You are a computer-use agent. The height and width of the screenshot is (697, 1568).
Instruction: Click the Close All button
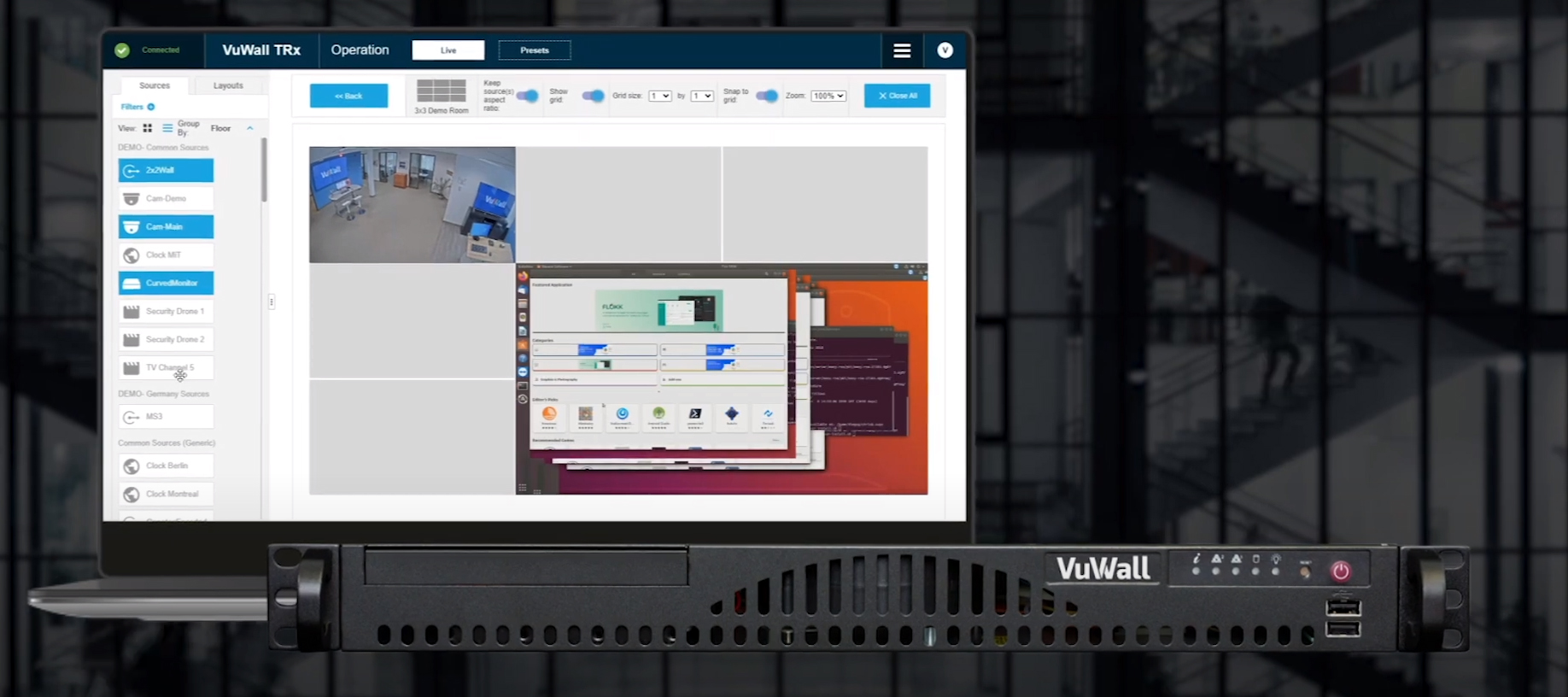(897, 96)
